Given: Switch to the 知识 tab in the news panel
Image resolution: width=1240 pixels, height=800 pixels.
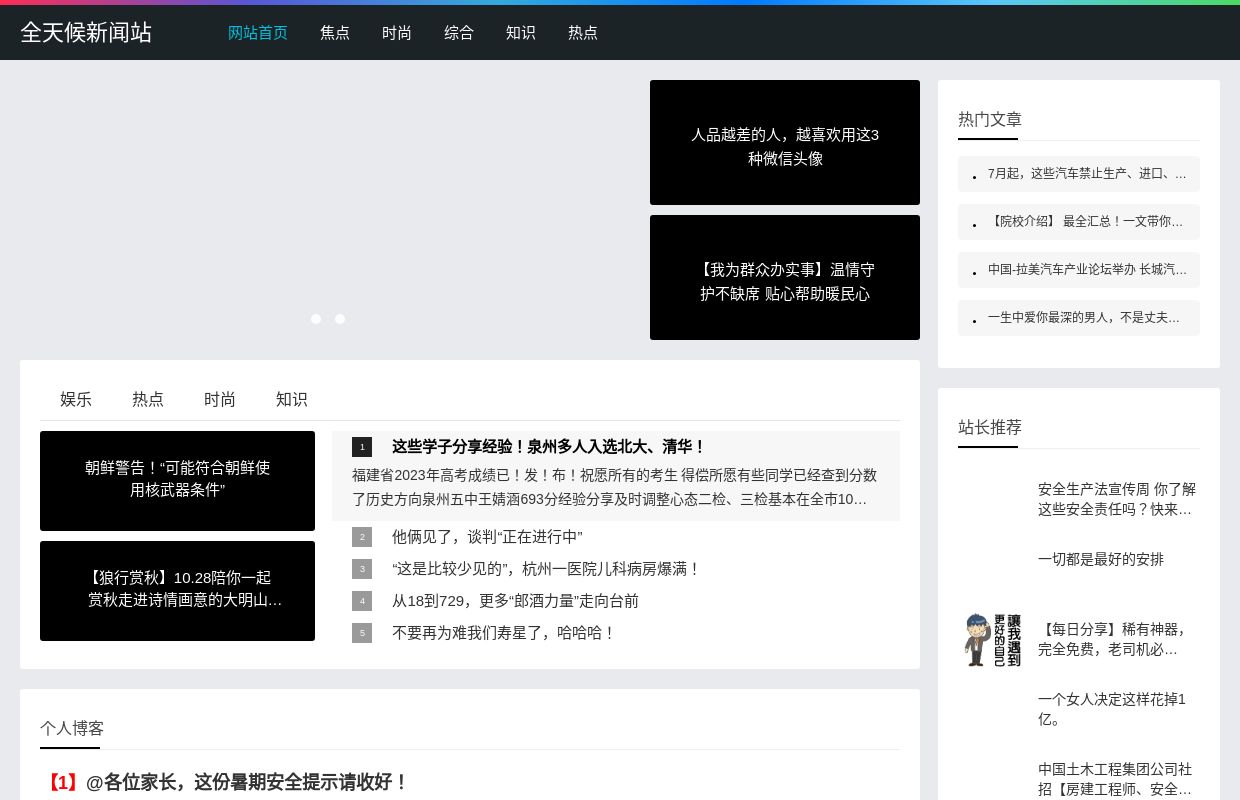Looking at the screenshot, I should 291,399.
